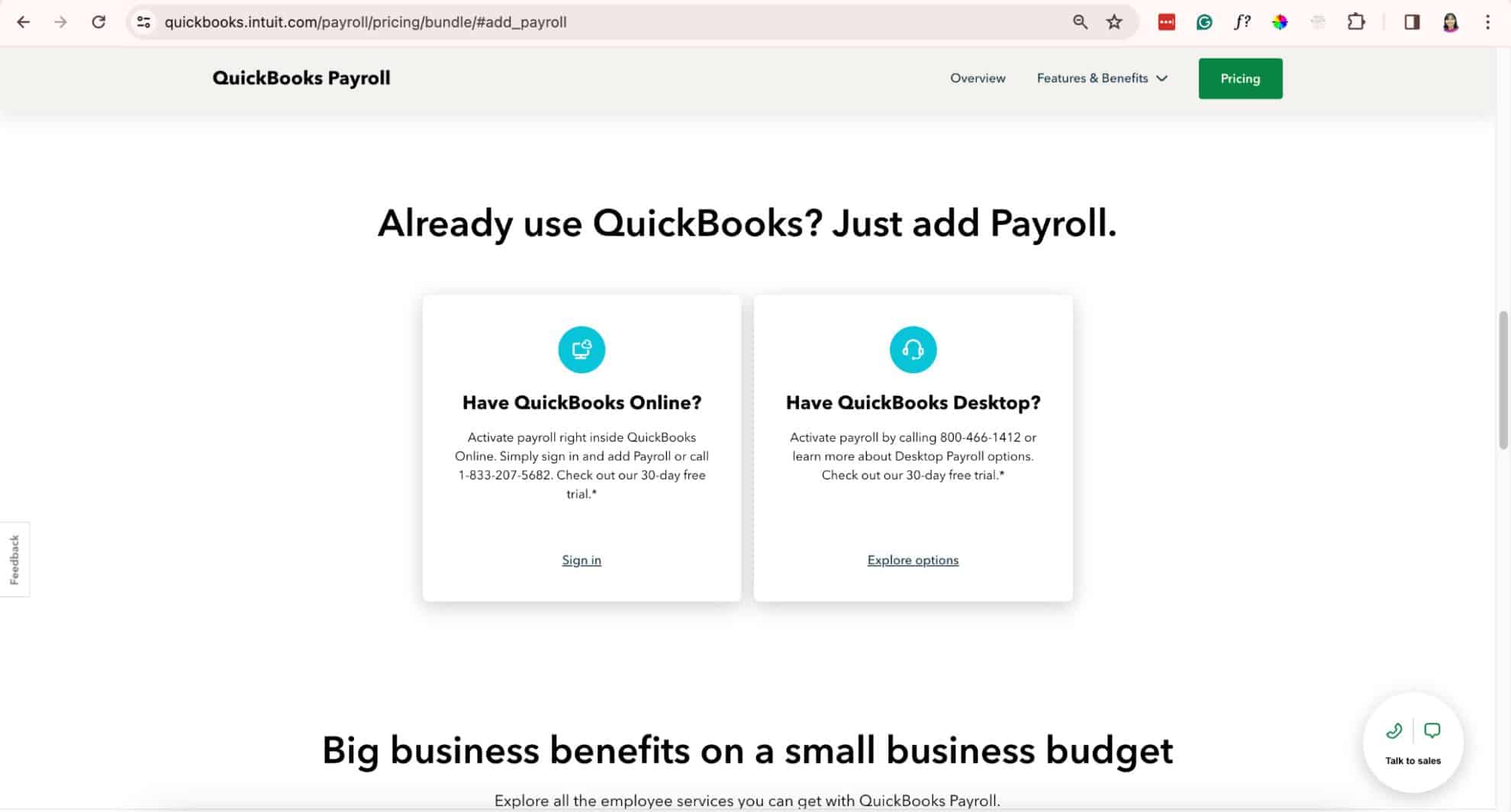Viewport: 1511px width, 812px height.
Task: Open the Feedback tab on the left edge
Action: [14, 559]
